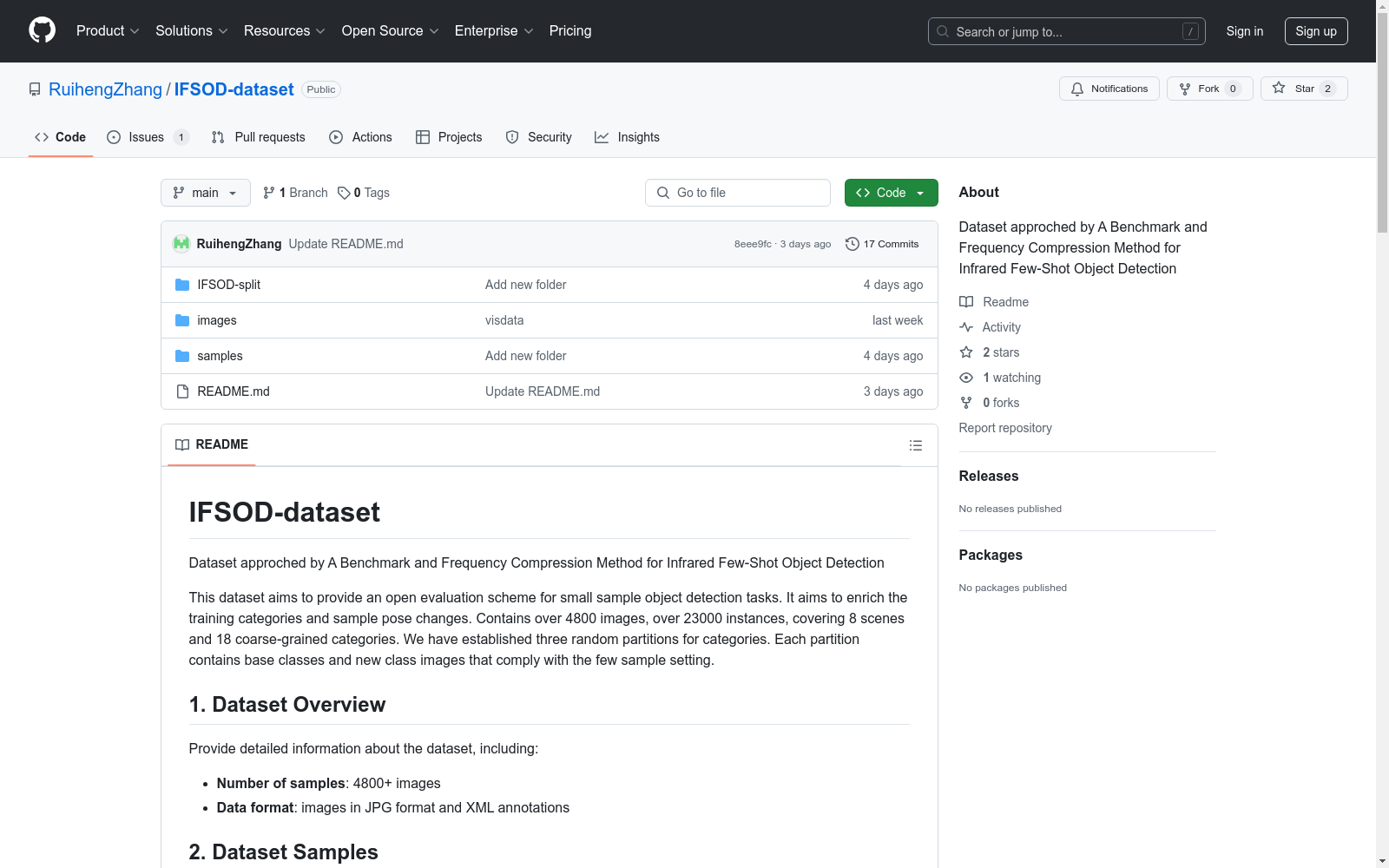Screen dimensions: 1389x868
Task: Open the Issues tab
Action: [x=148, y=137]
